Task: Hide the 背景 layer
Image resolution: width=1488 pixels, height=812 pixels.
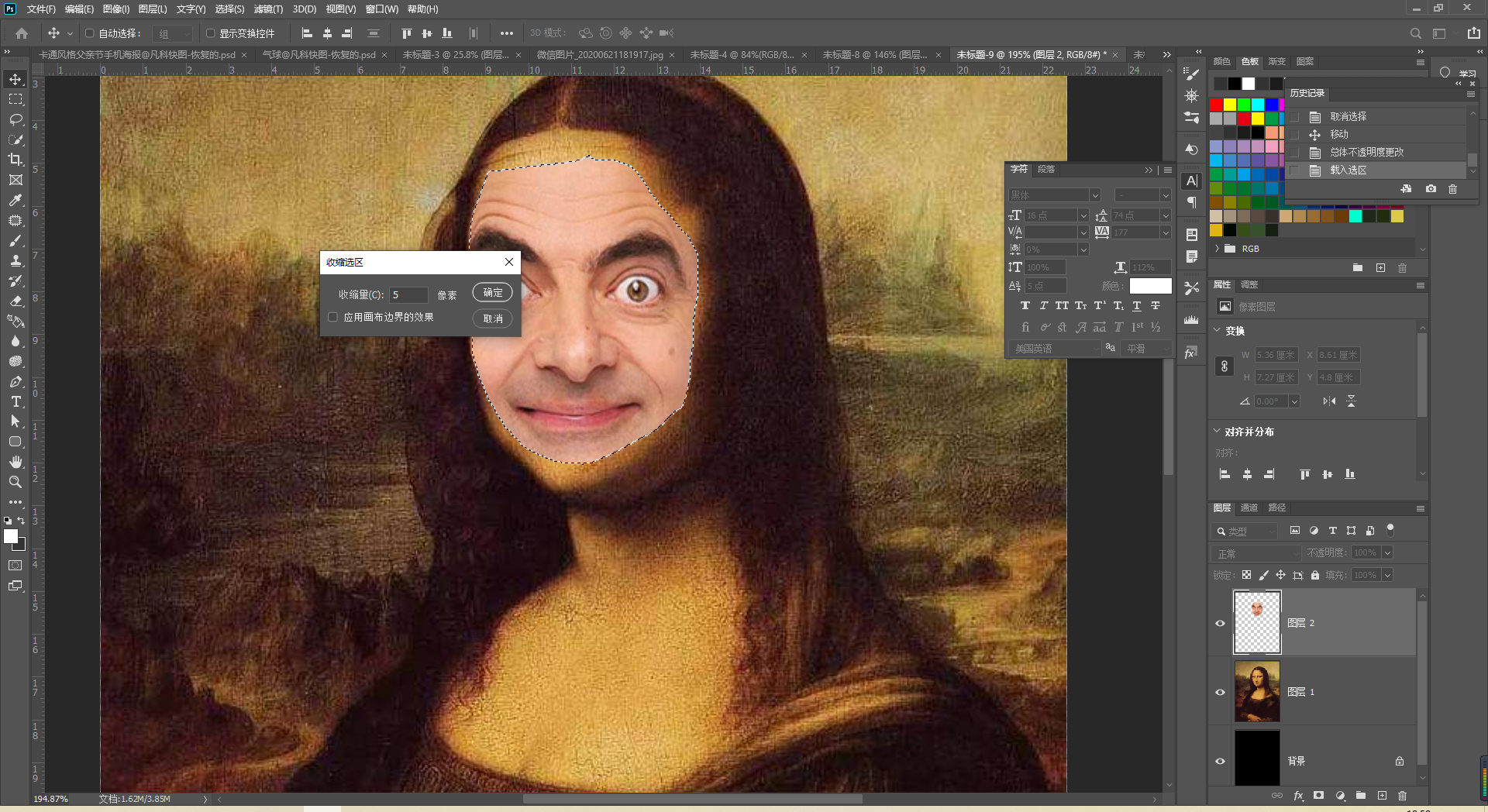Action: pos(1220,761)
